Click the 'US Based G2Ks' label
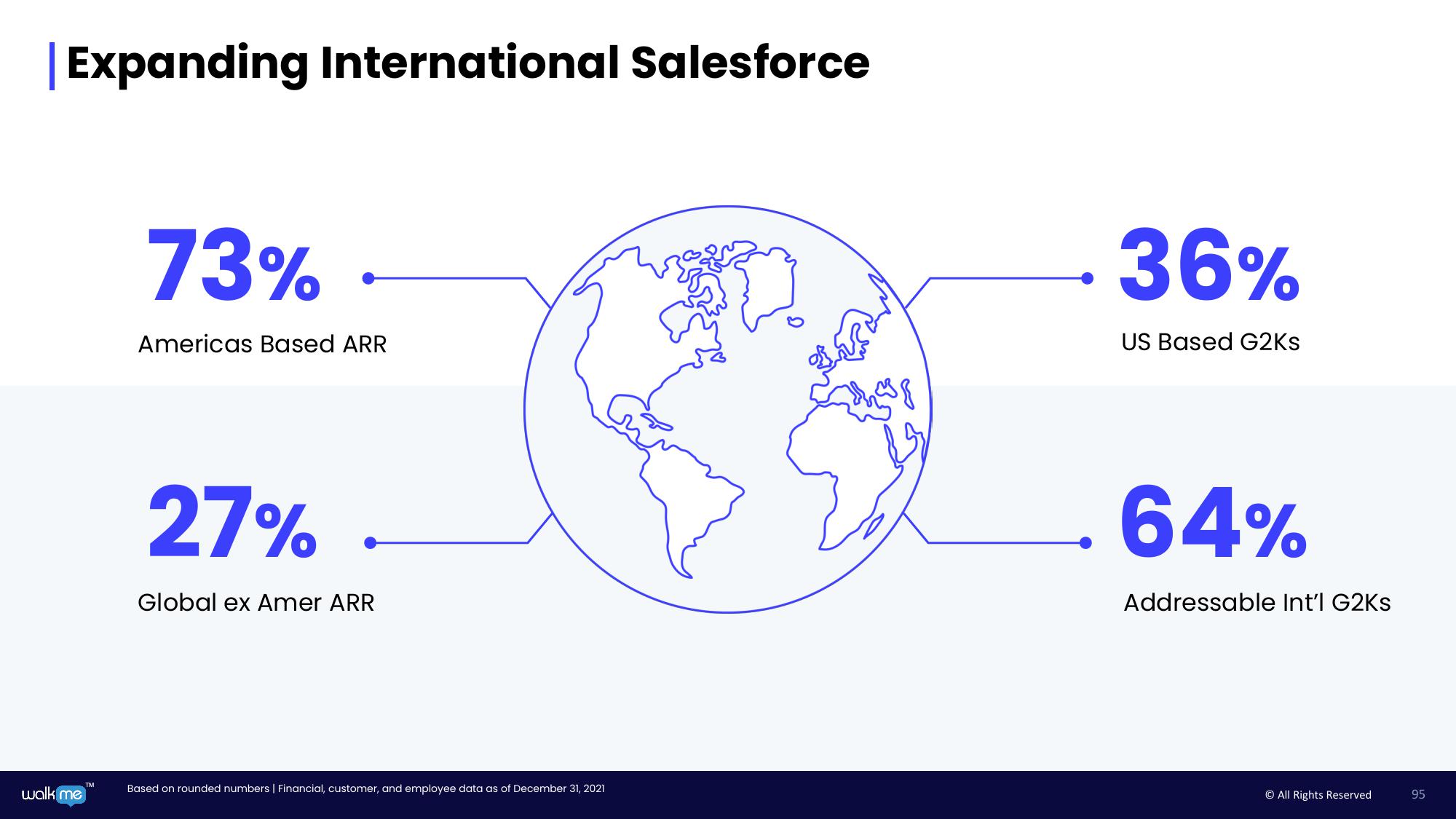This screenshot has width=1456, height=819. (x=1211, y=342)
